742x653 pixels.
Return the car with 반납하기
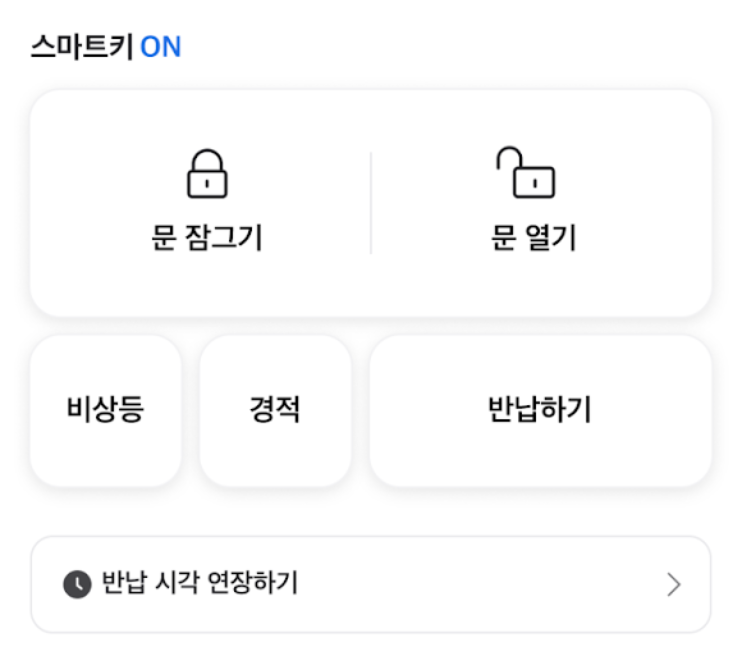point(540,411)
